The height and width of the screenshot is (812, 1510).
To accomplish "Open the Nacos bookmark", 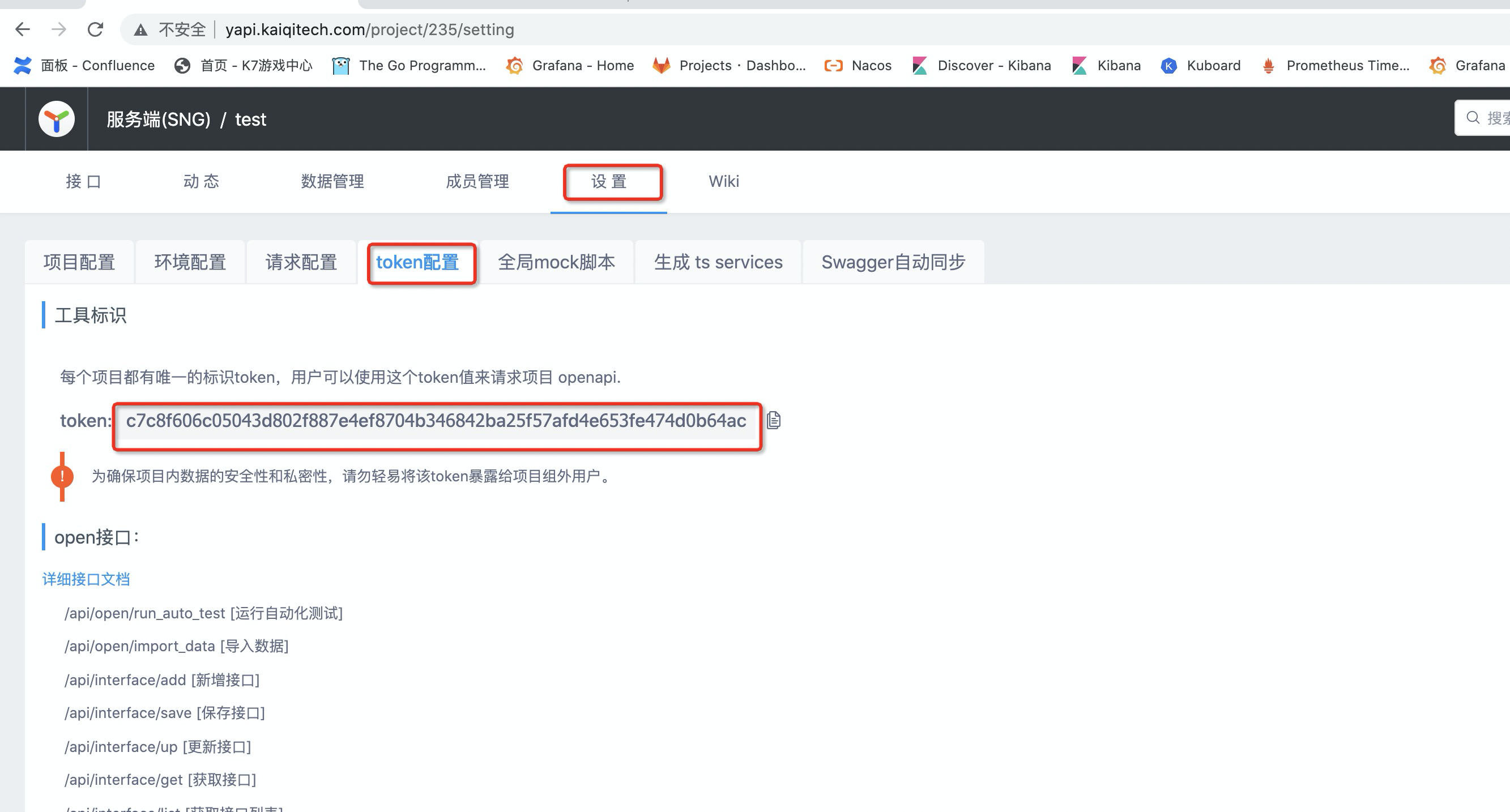I will (858, 66).
